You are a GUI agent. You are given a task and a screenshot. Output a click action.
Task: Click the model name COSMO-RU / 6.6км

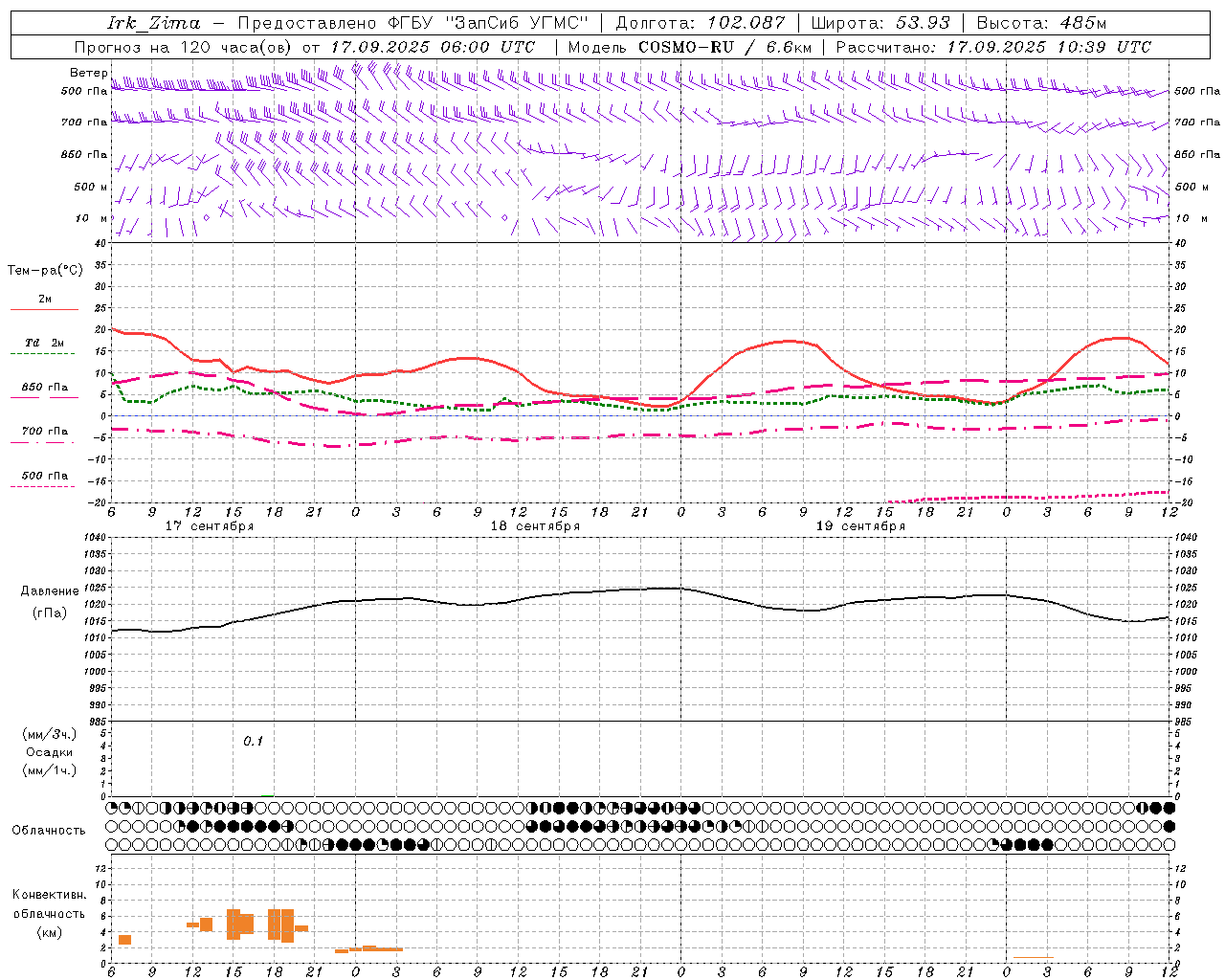tap(724, 47)
